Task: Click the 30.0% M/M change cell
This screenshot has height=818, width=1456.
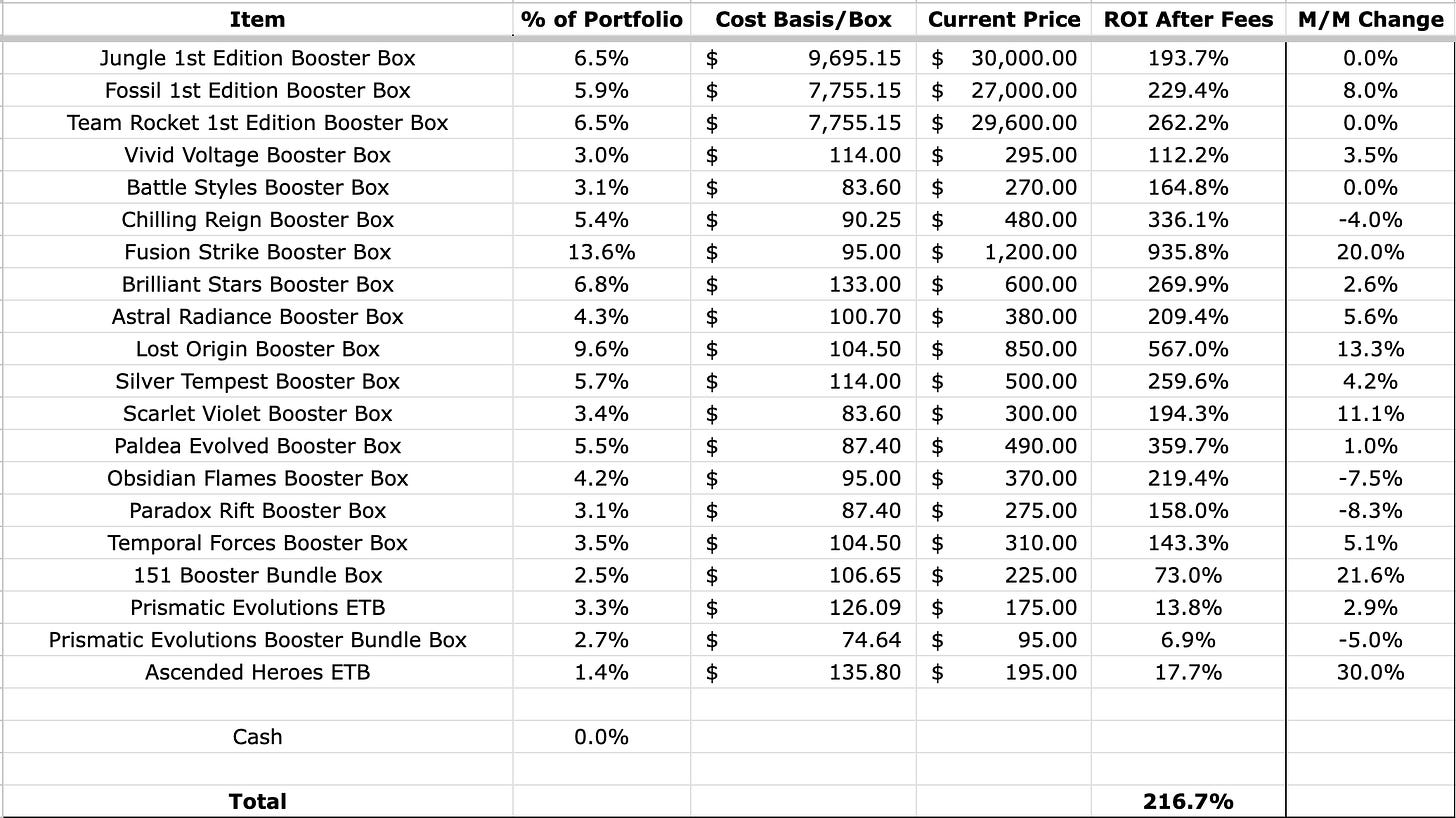Action: coord(1370,672)
